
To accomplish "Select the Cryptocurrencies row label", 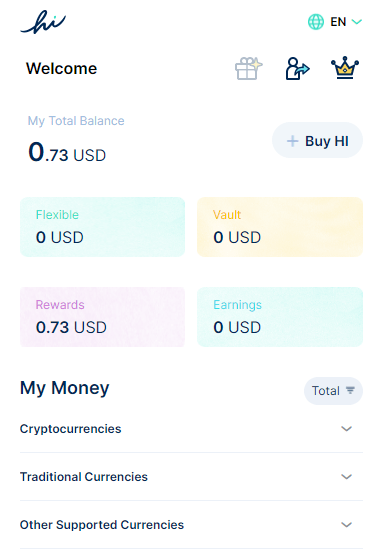I will pos(70,429).
